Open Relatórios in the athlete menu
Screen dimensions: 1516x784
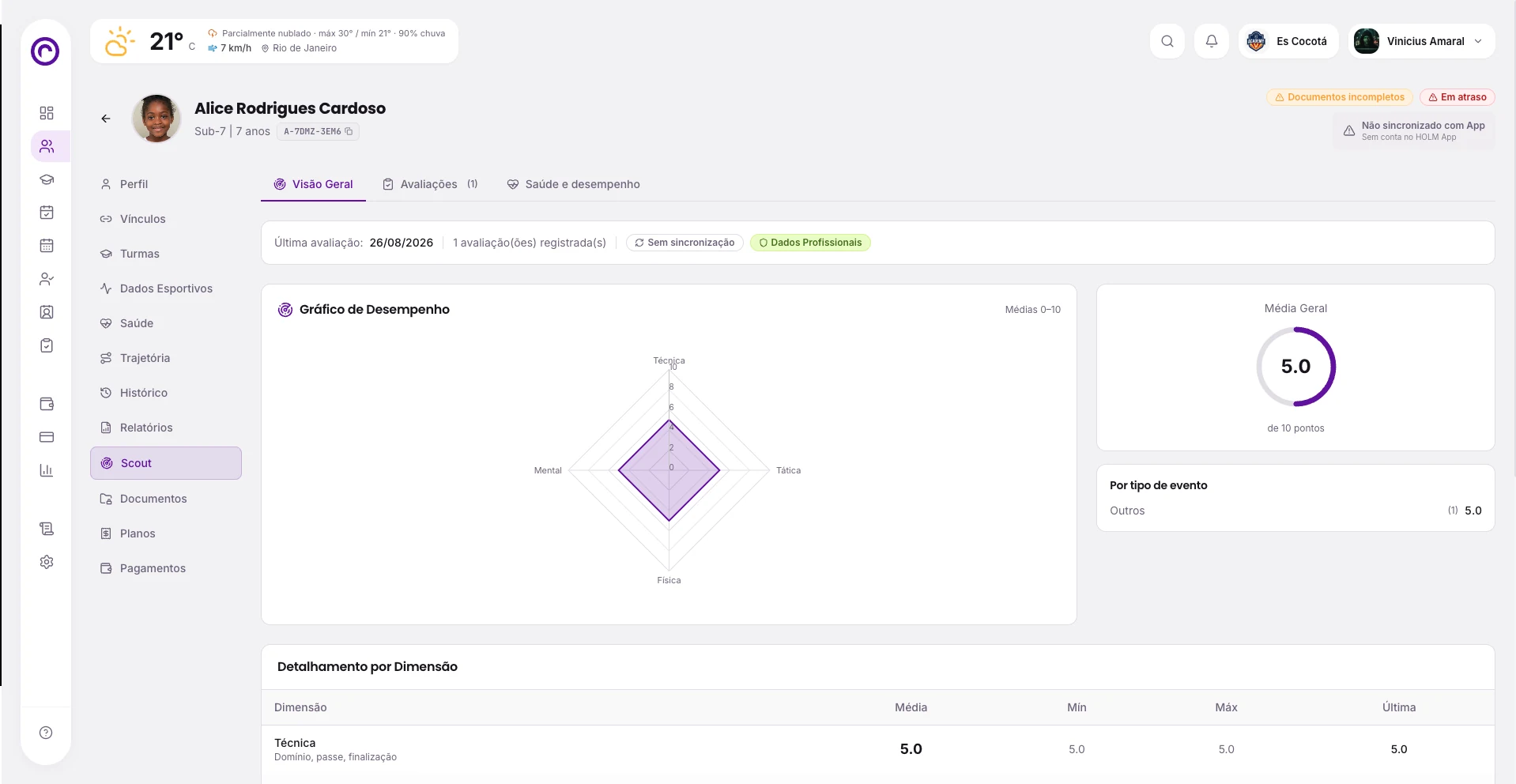coord(166,428)
